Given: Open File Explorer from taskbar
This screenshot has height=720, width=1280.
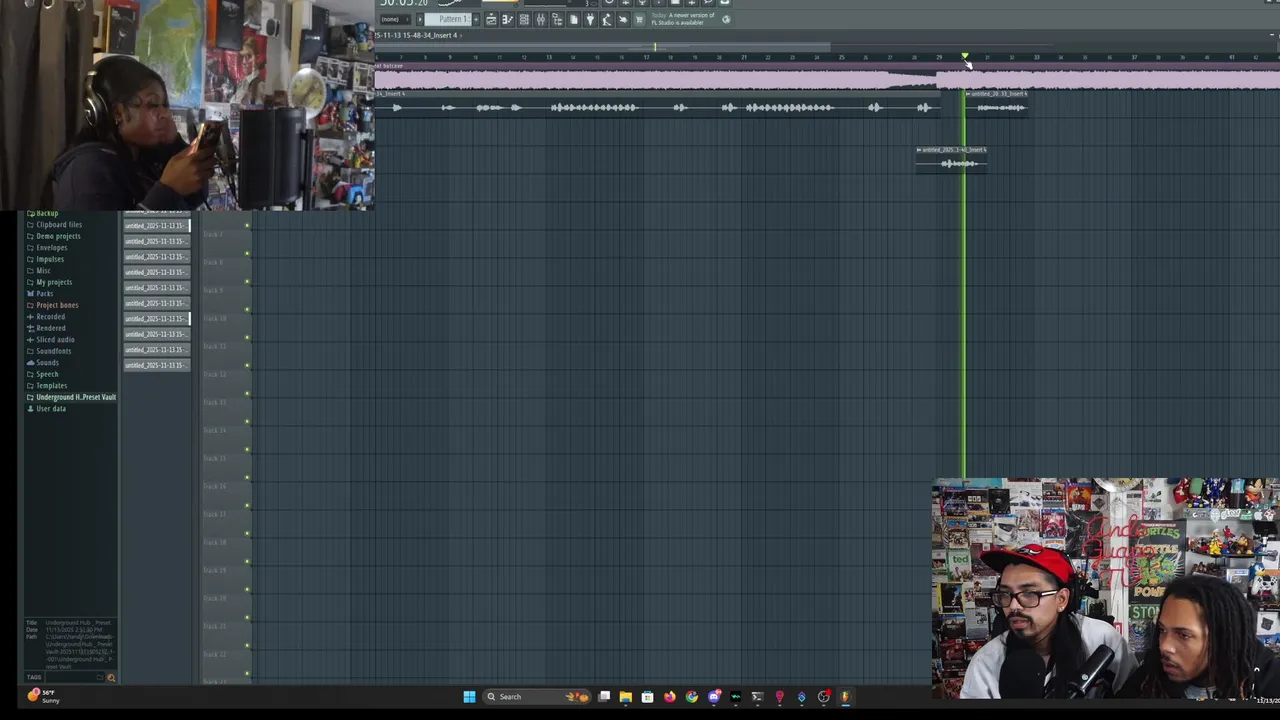Looking at the screenshot, I should coord(626,697).
